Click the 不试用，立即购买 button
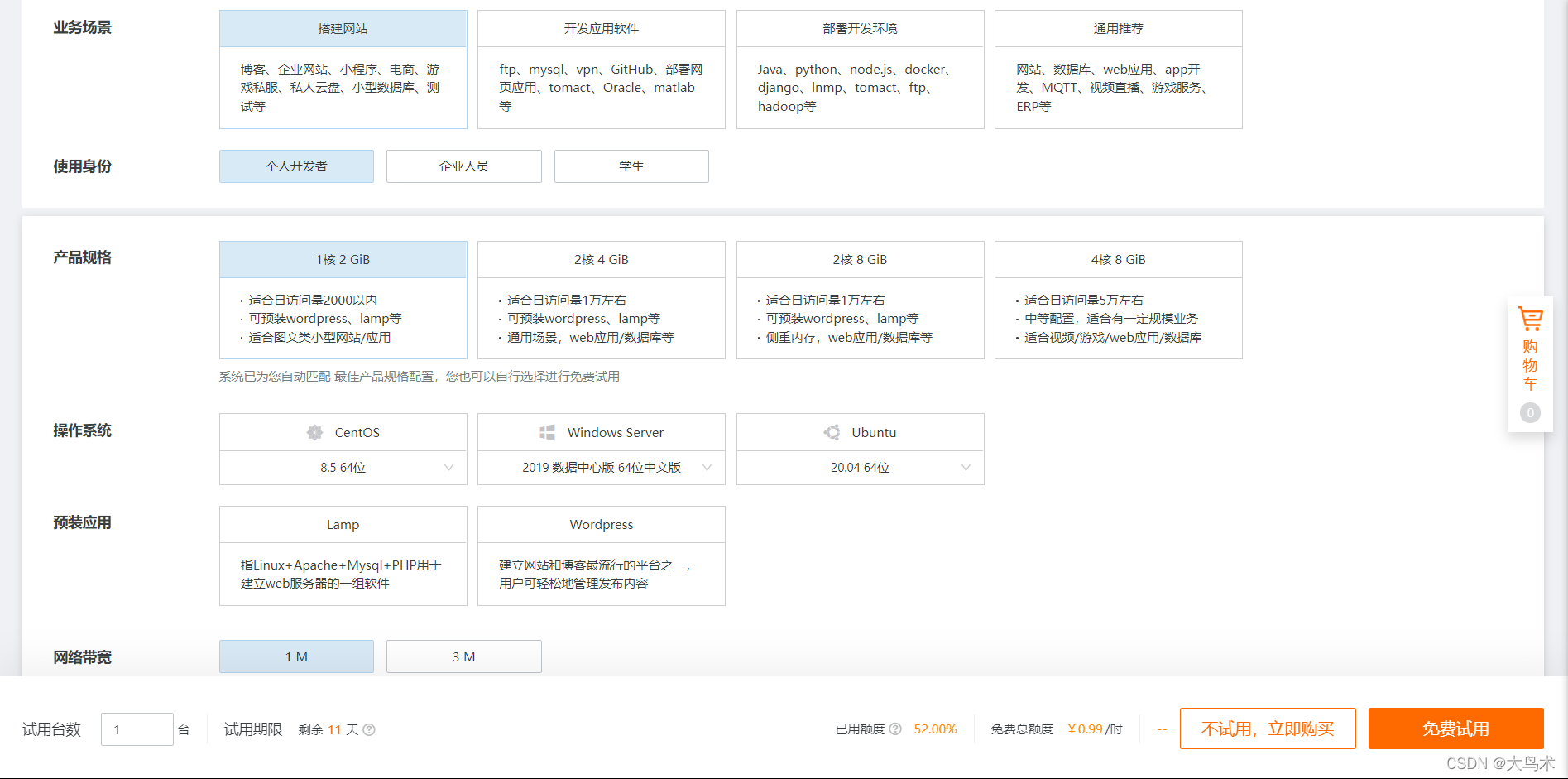Image resolution: width=1568 pixels, height=779 pixels. [x=1268, y=729]
